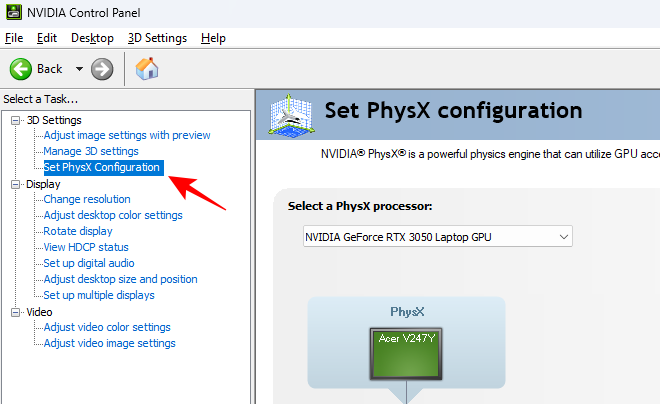Open the Help menu
The width and height of the screenshot is (660, 404).
point(213,38)
